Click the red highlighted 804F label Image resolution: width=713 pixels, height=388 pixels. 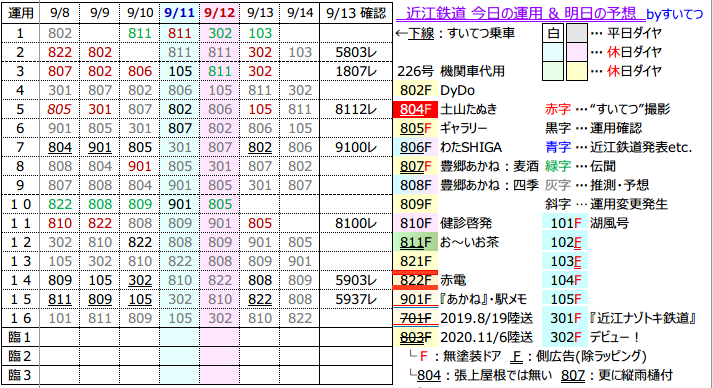pyautogui.click(x=415, y=109)
